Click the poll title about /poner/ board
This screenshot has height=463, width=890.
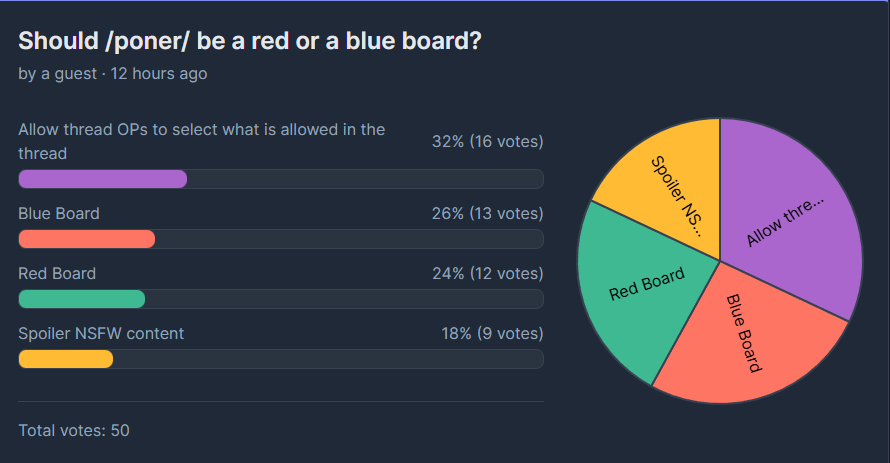[250, 41]
